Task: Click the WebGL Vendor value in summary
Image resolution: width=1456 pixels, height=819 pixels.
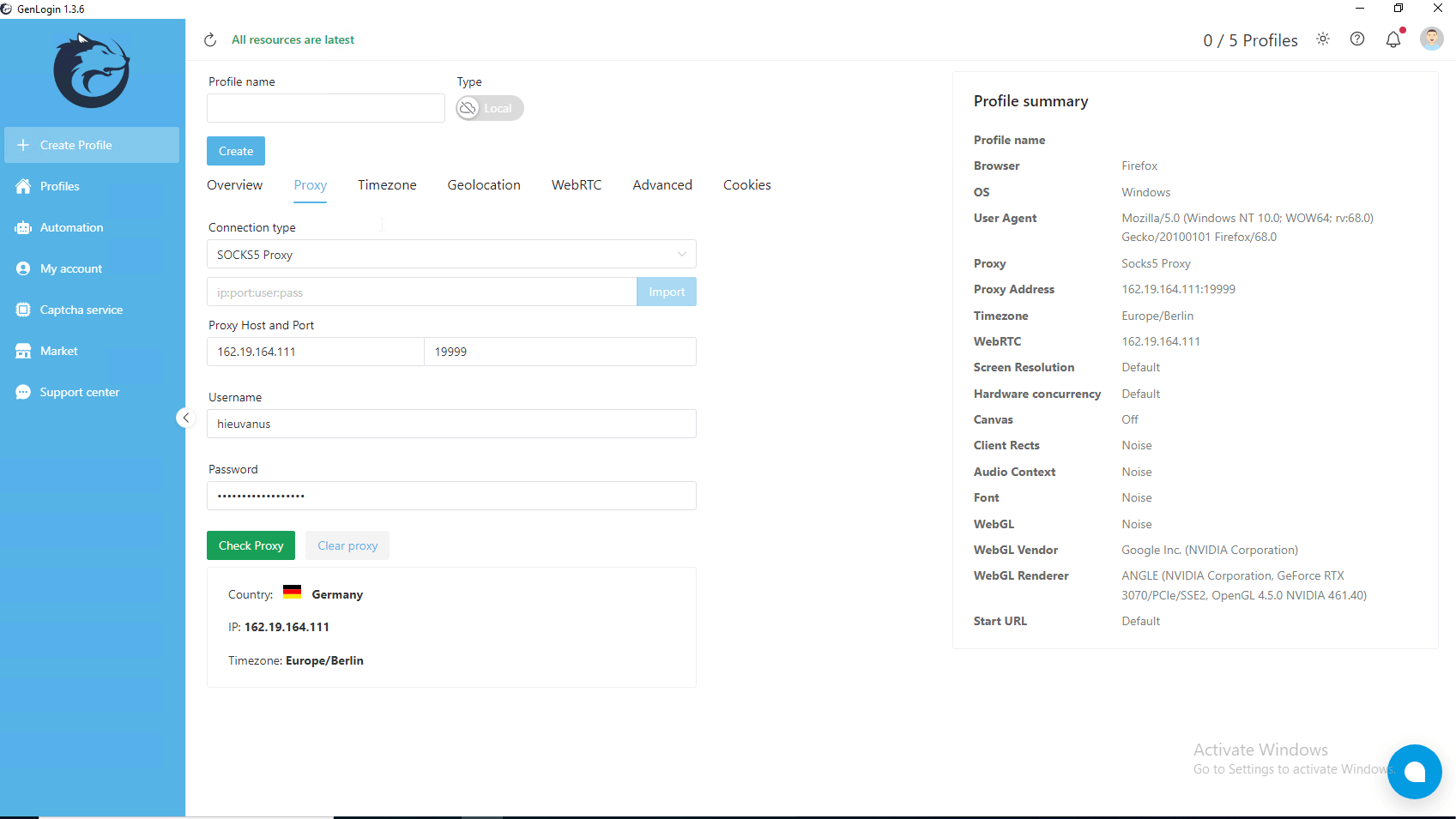Action: click(x=1210, y=550)
